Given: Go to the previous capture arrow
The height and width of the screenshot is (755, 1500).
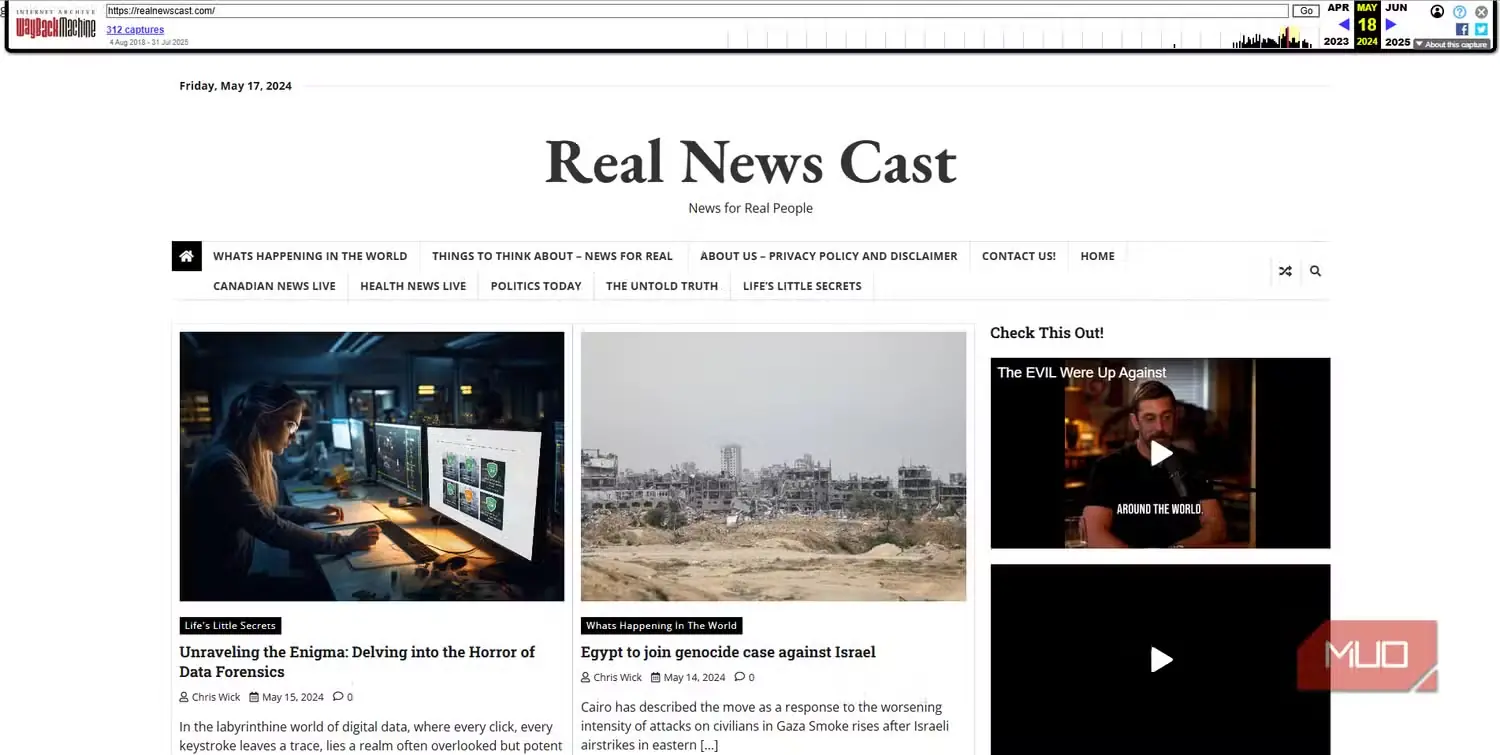Looking at the screenshot, I should (x=1343, y=24).
